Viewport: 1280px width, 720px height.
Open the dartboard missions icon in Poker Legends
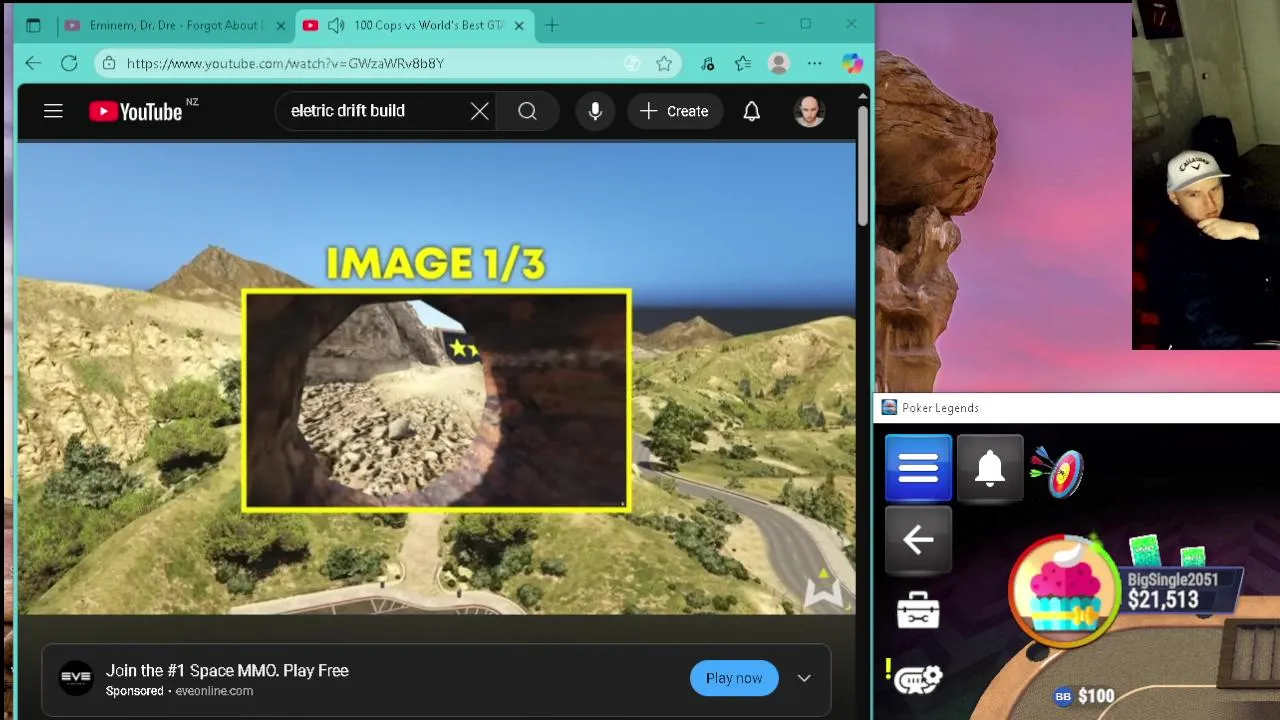(x=1059, y=471)
